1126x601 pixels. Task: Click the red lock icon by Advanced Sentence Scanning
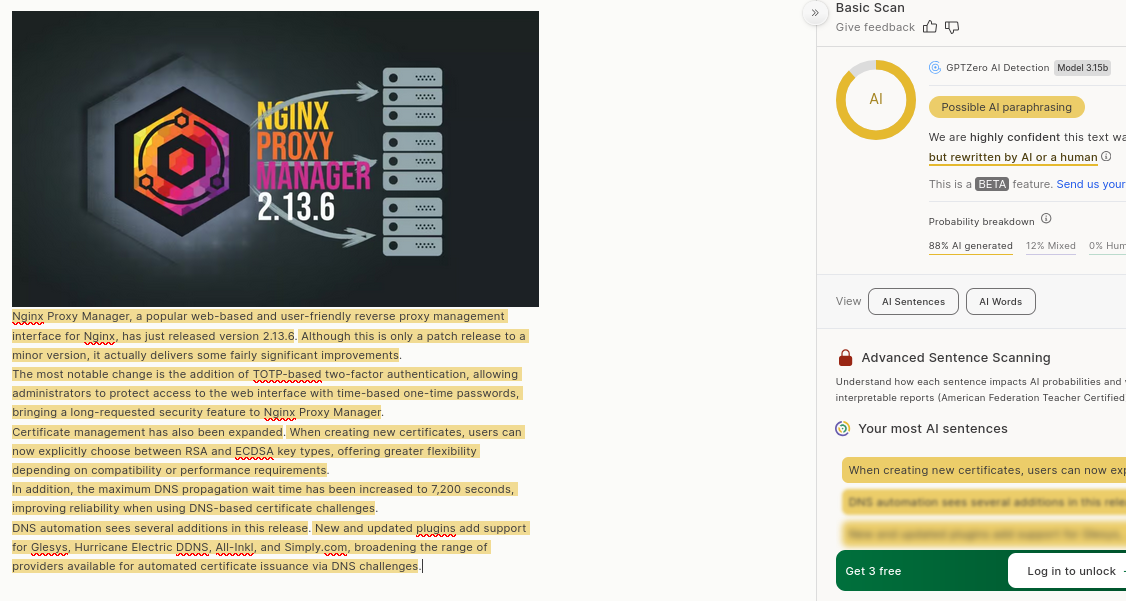pos(846,358)
